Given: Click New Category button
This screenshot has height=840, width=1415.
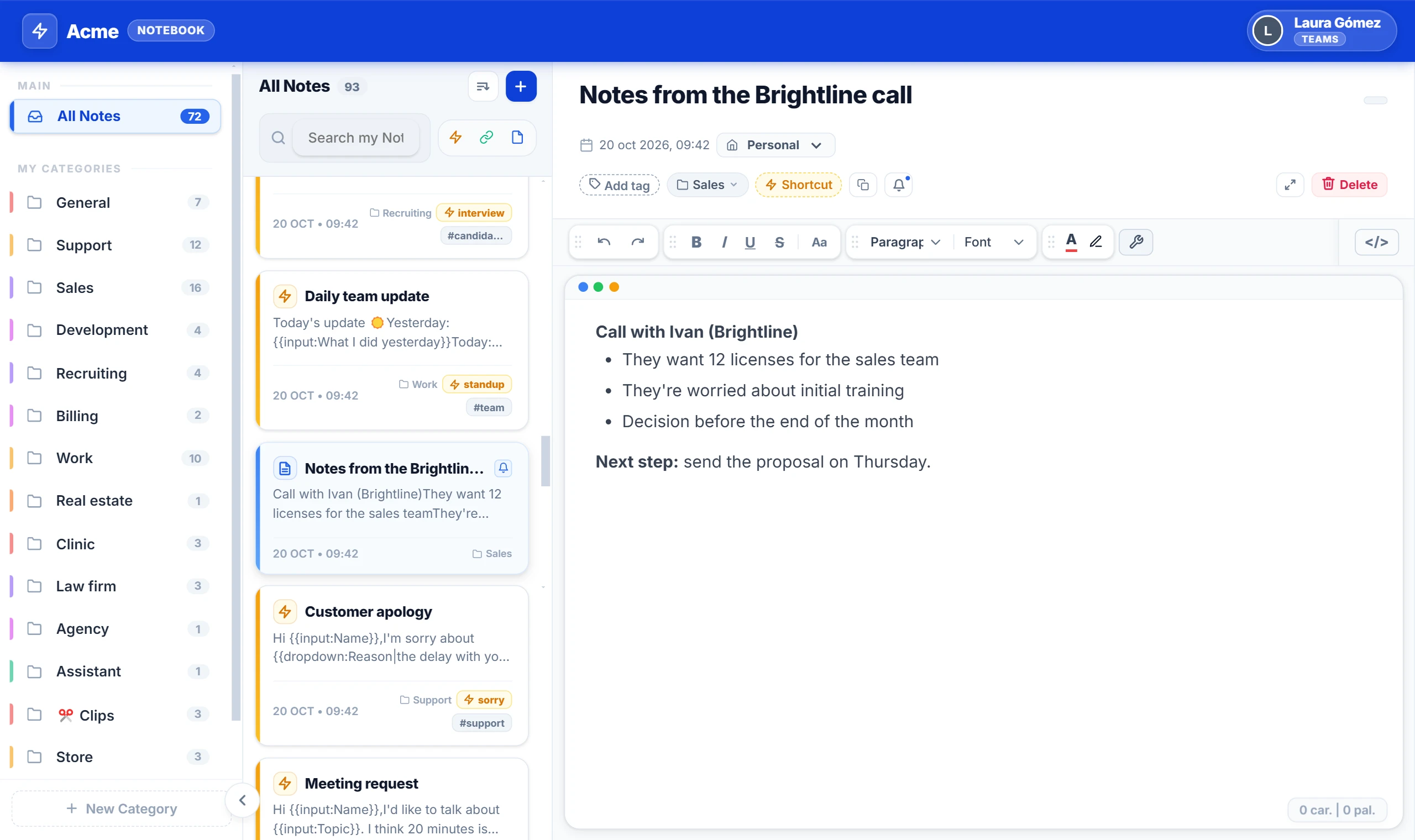Looking at the screenshot, I should pos(121,809).
